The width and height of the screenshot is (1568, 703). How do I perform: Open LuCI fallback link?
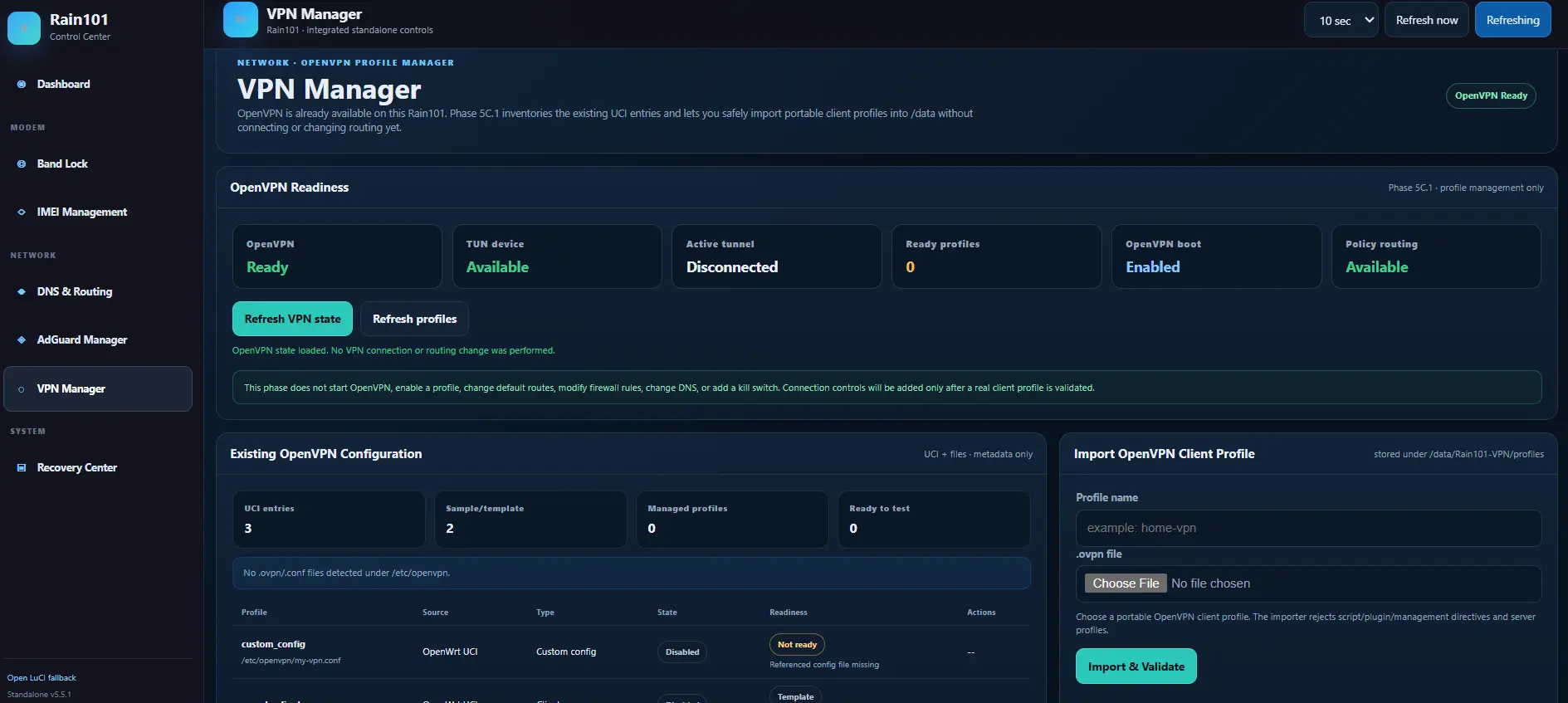pos(42,678)
